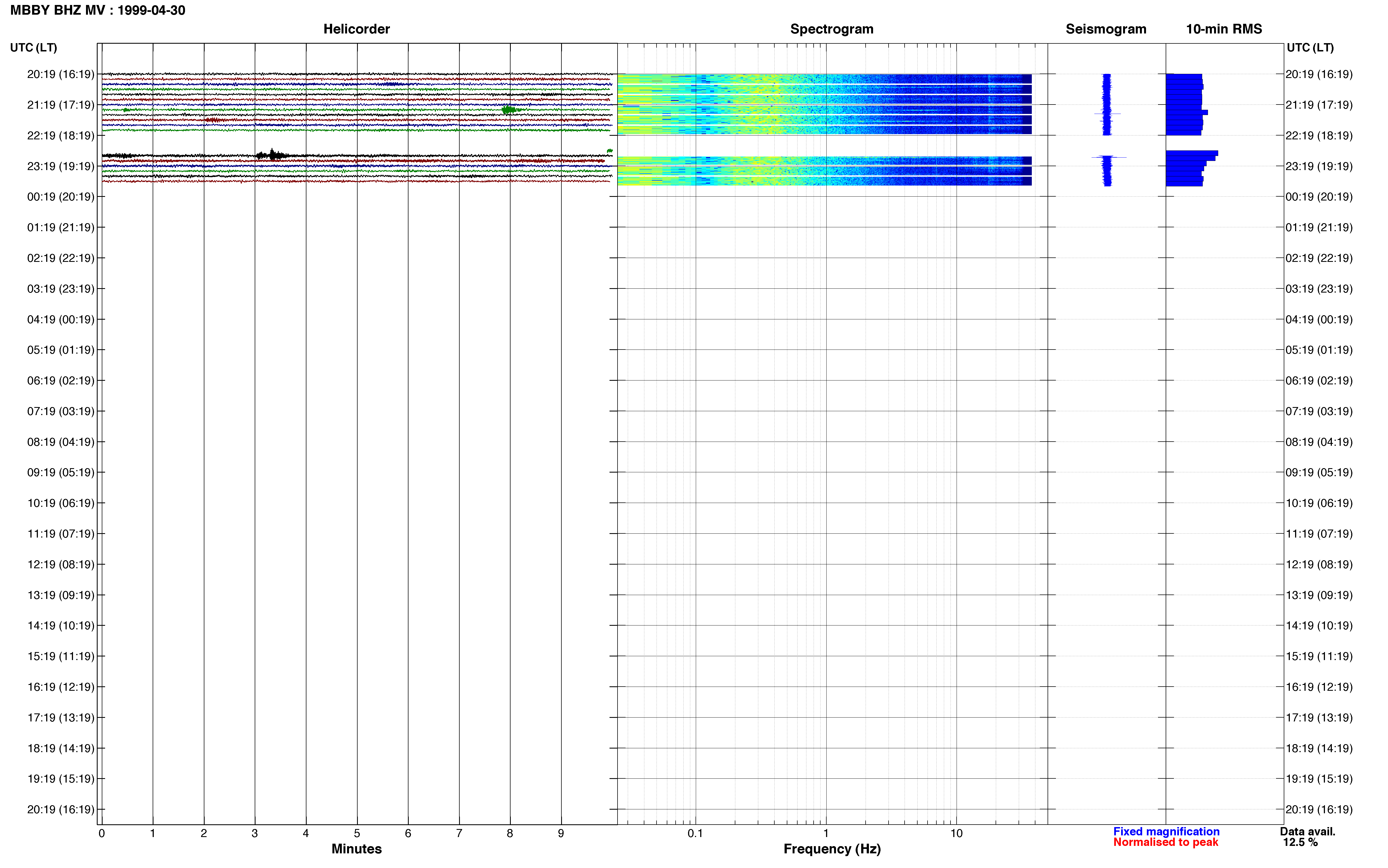Click the Spectrogram panel title
This screenshot has width=1388, height=868.
(x=832, y=29)
